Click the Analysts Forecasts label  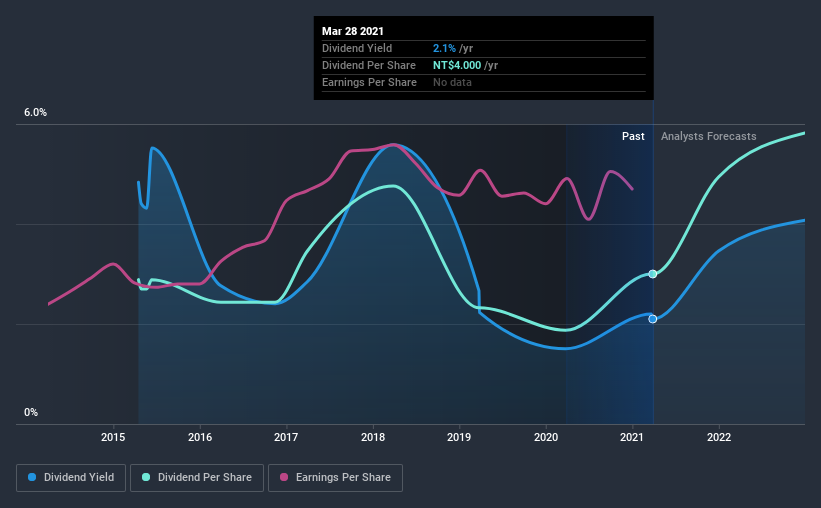point(708,136)
